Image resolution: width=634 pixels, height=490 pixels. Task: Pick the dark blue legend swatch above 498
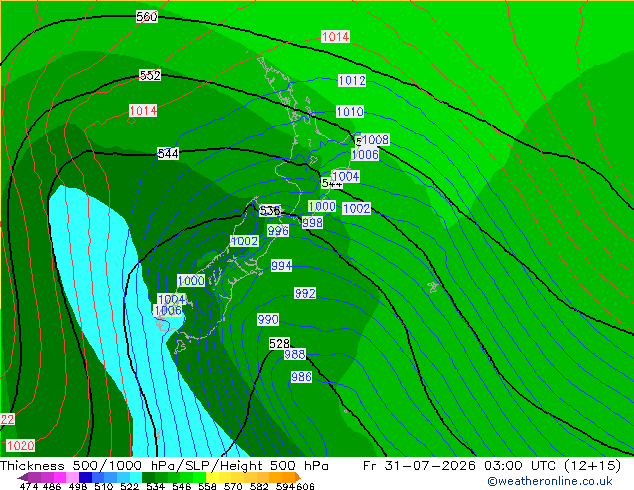tap(85, 477)
